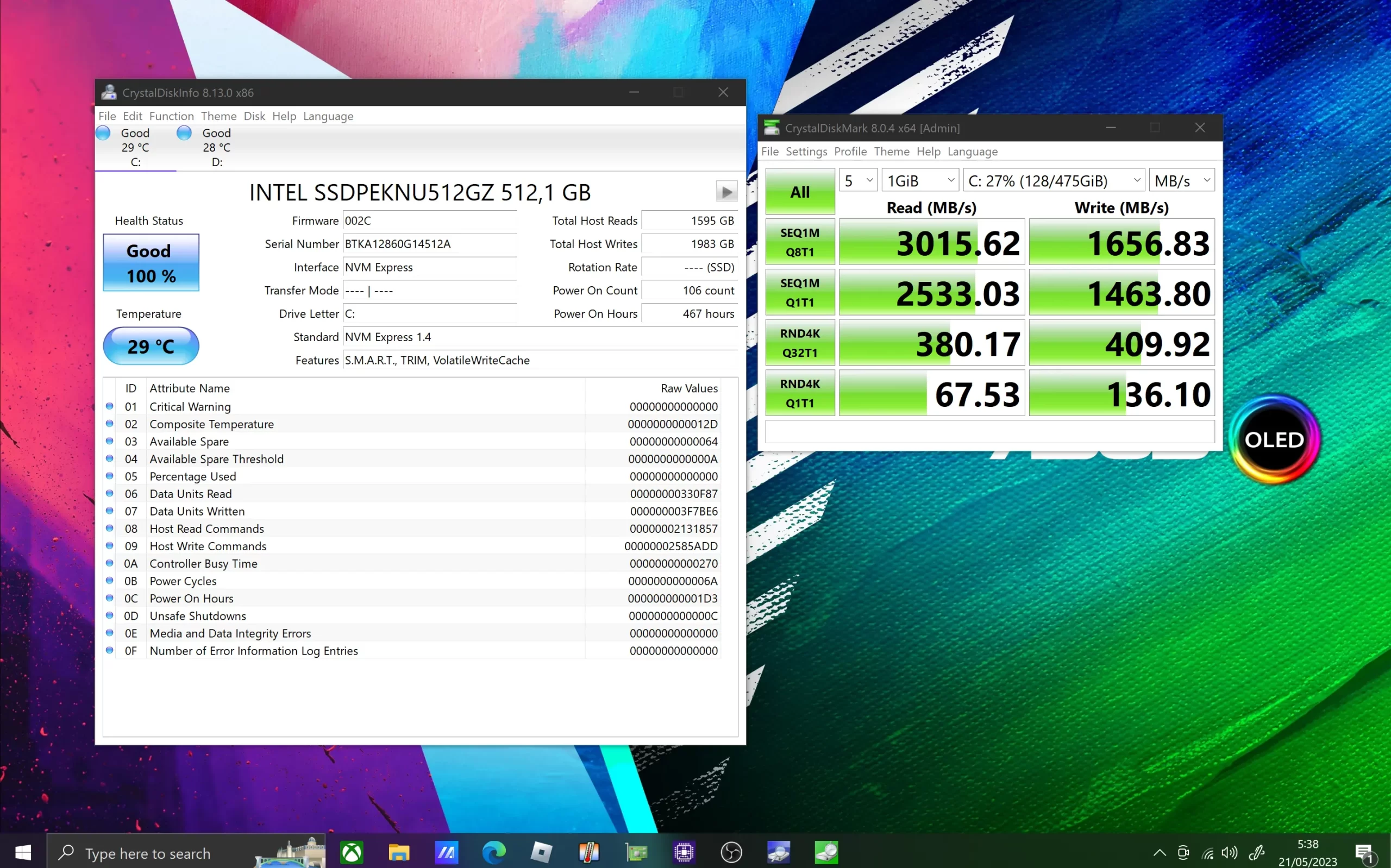Open drive selection dropdown C: 27%
1391x868 pixels.
point(1053,180)
